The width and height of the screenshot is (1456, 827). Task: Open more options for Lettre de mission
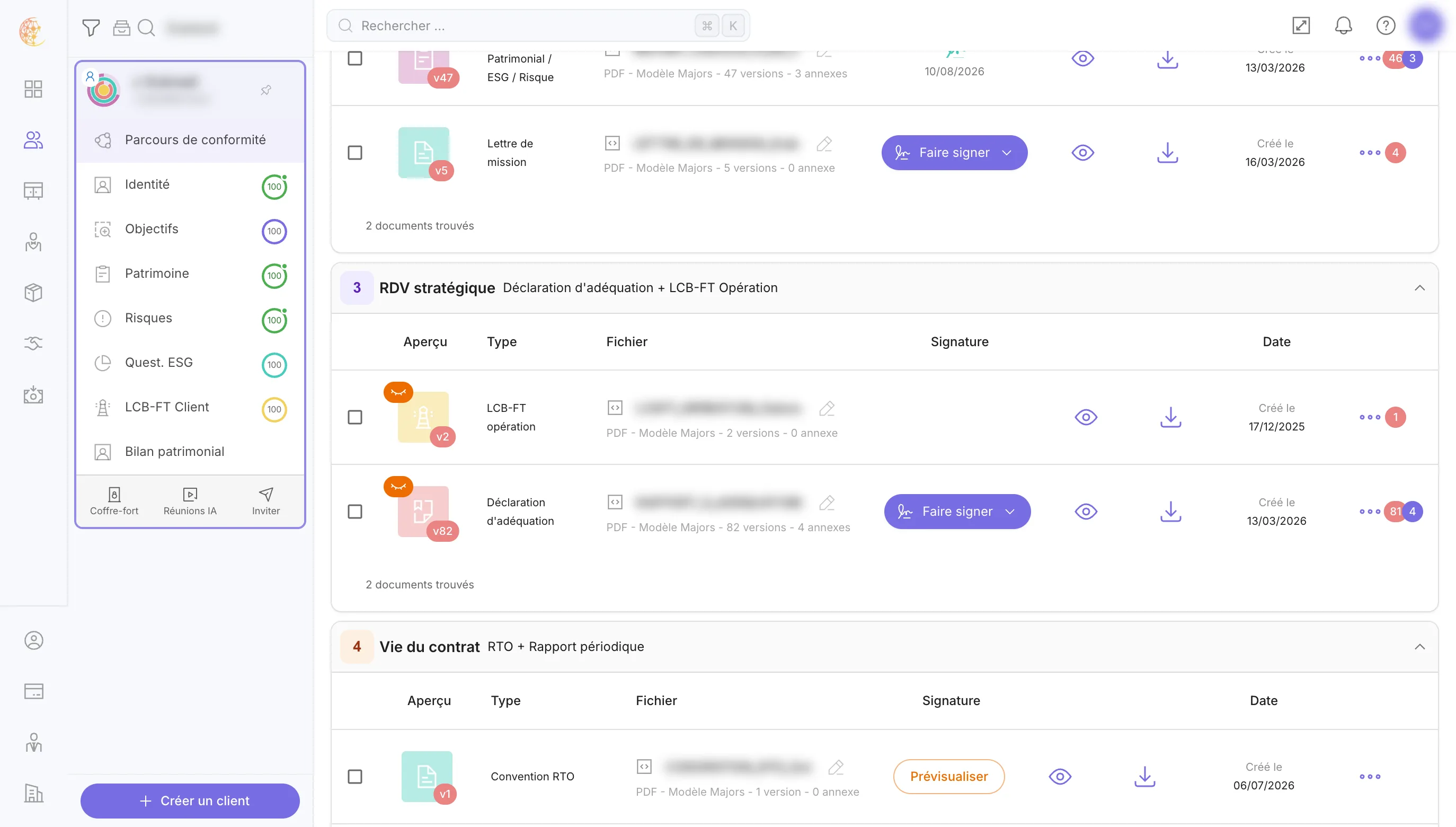pyautogui.click(x=1370, y=153)
